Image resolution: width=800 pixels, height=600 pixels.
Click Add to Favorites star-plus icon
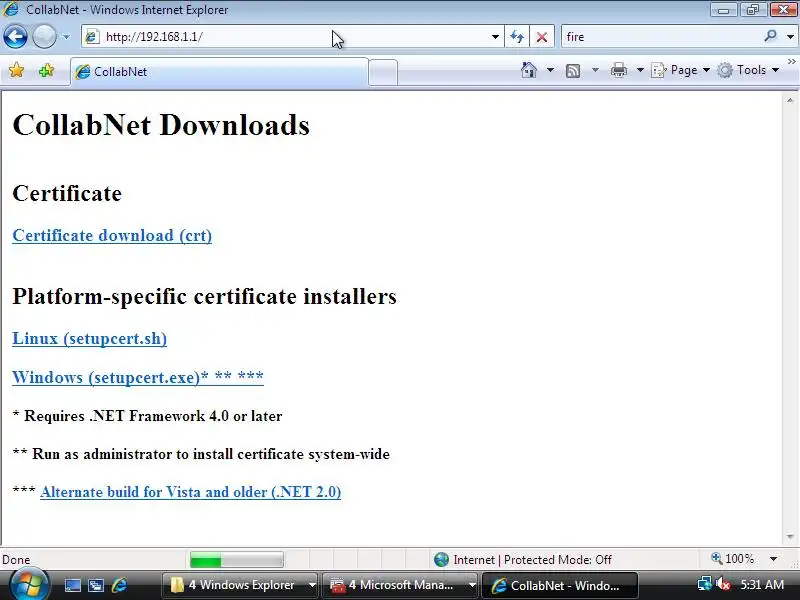(46, 70)
